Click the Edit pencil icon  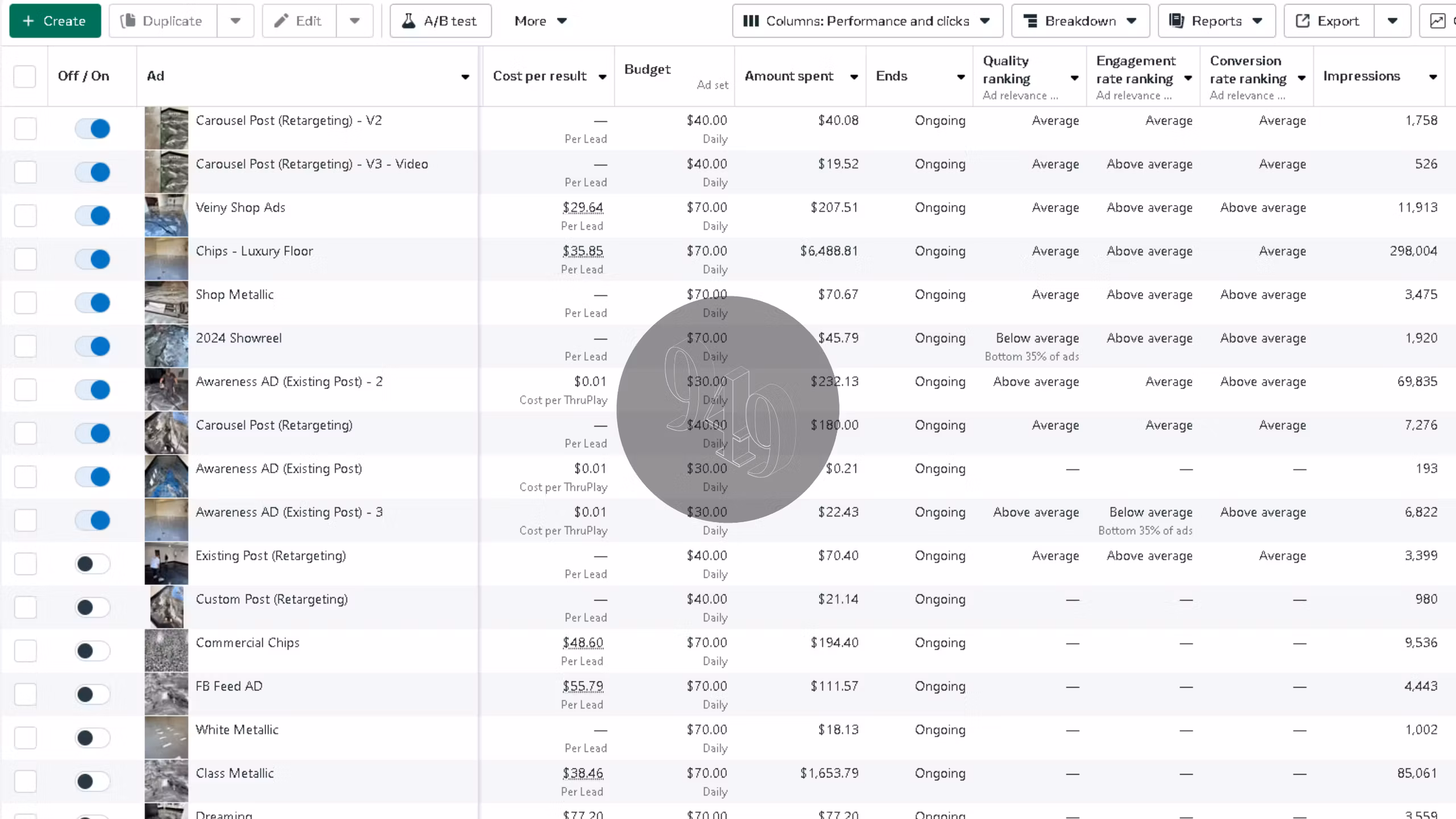[x=281, y=21]
